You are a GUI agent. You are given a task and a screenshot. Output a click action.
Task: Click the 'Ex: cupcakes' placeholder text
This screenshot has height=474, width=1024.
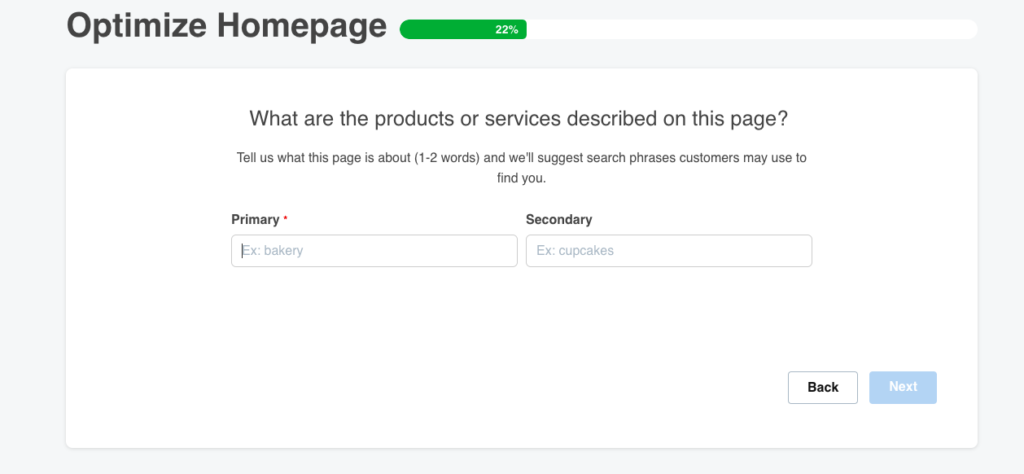click(x=575, y=251)
